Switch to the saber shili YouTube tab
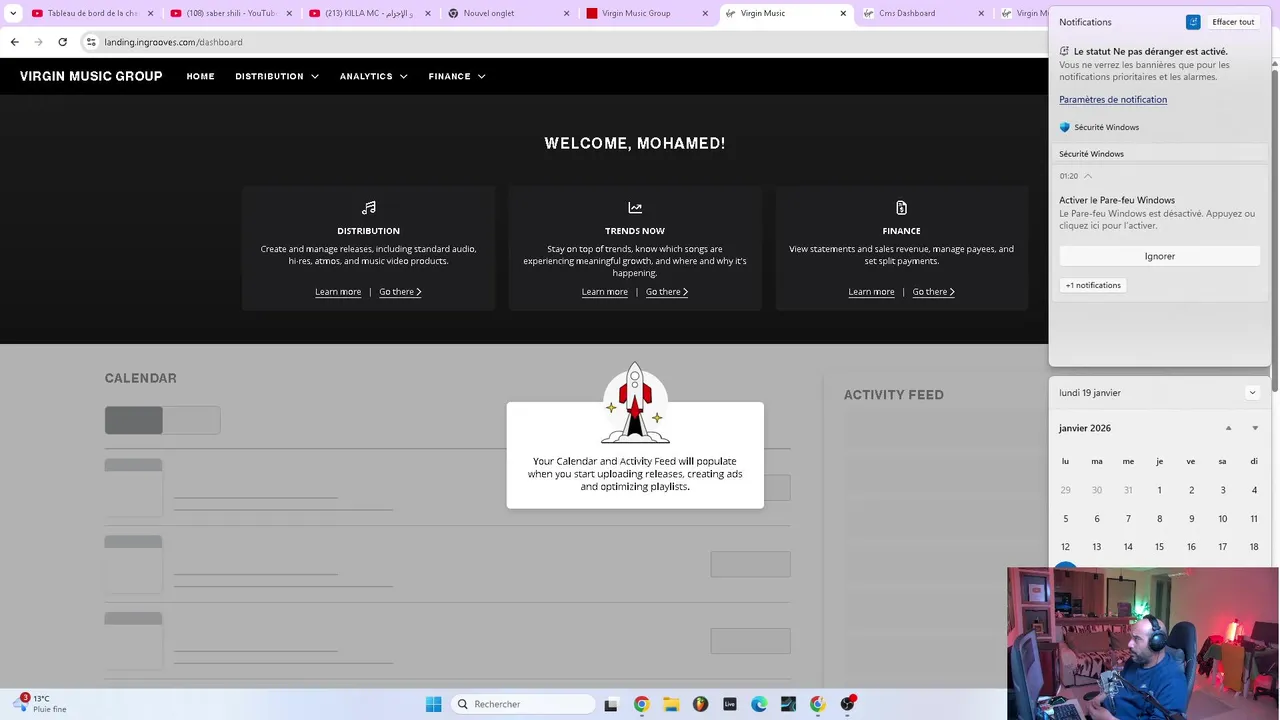 (x=230, y=13)
